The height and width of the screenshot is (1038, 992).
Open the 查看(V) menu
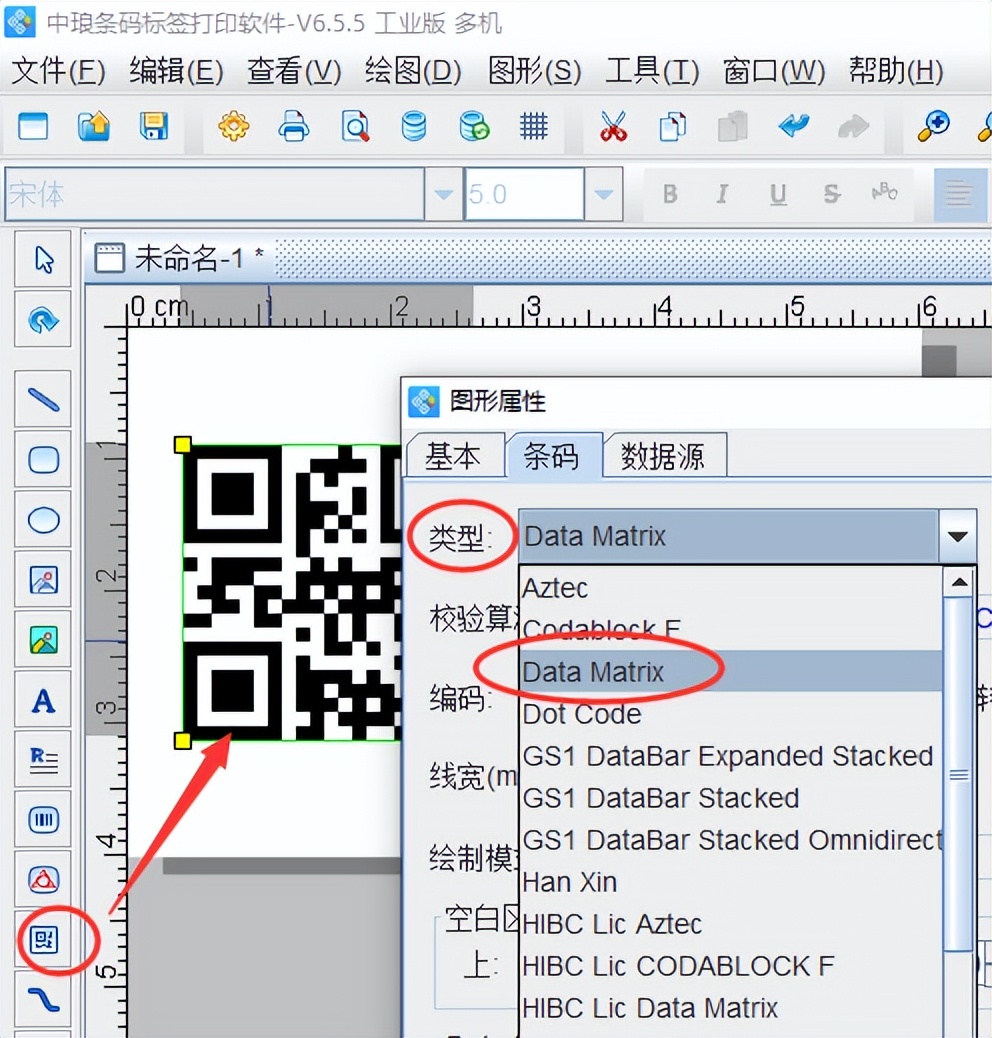tap(294, 71)
